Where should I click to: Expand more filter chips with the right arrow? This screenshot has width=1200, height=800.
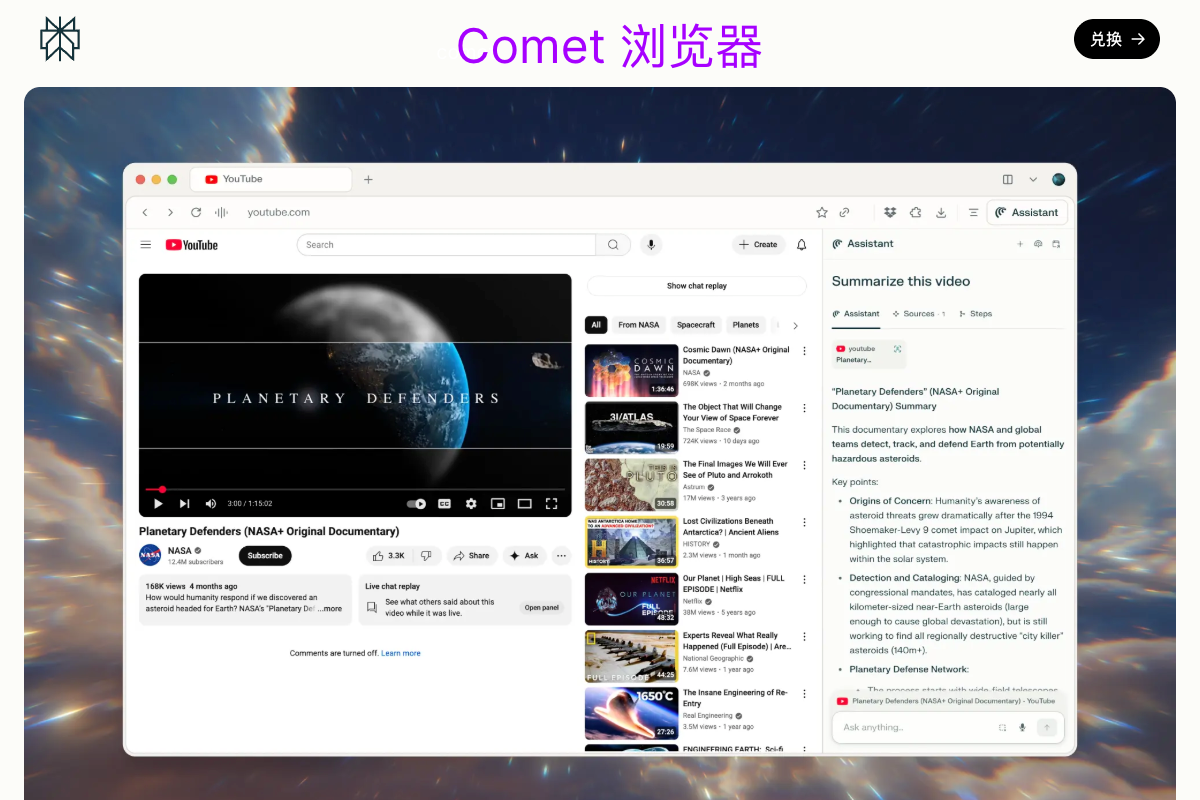[795, 324]
